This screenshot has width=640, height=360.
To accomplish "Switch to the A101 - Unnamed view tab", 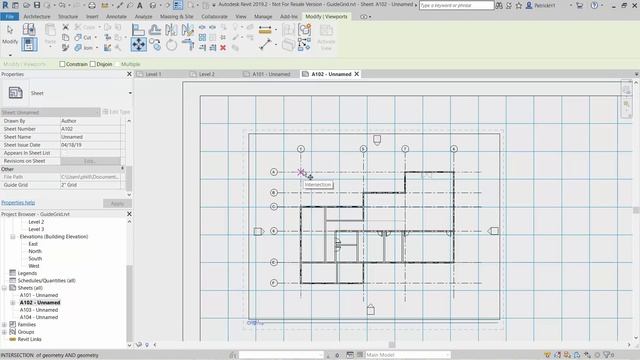I will pos(271,74).
